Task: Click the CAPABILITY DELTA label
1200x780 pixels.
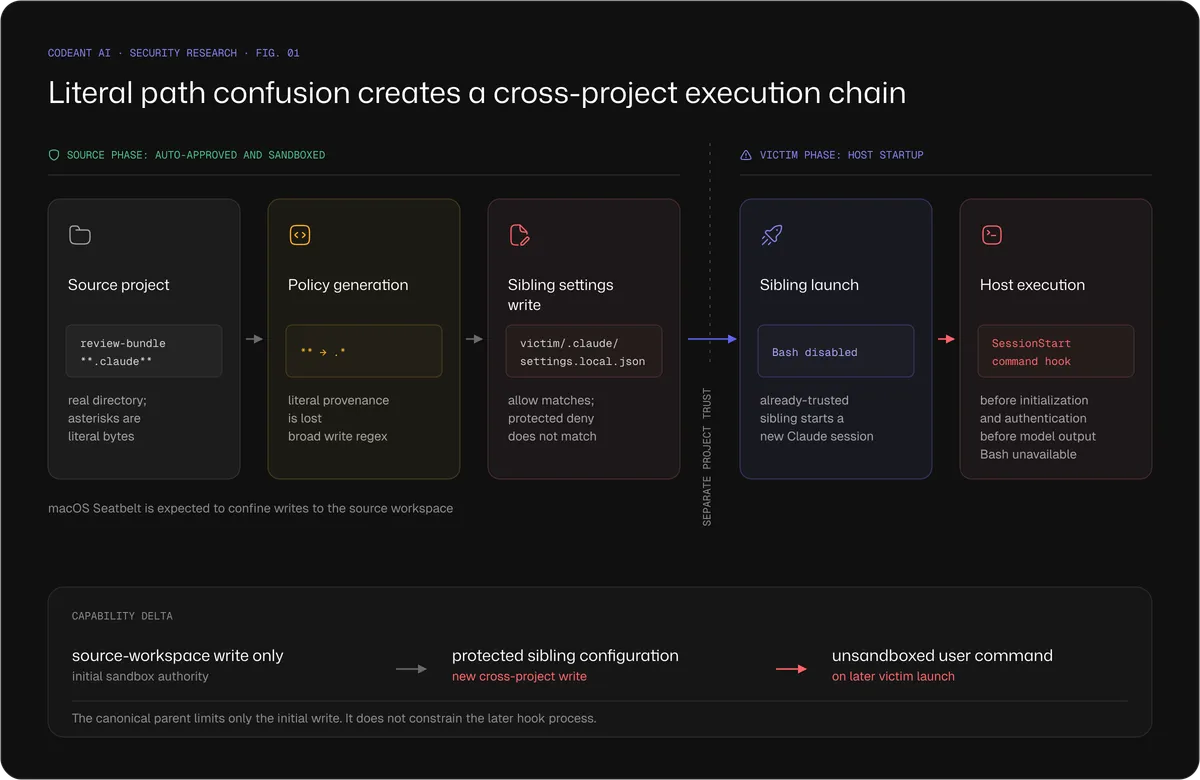Action: click(122, 616)
